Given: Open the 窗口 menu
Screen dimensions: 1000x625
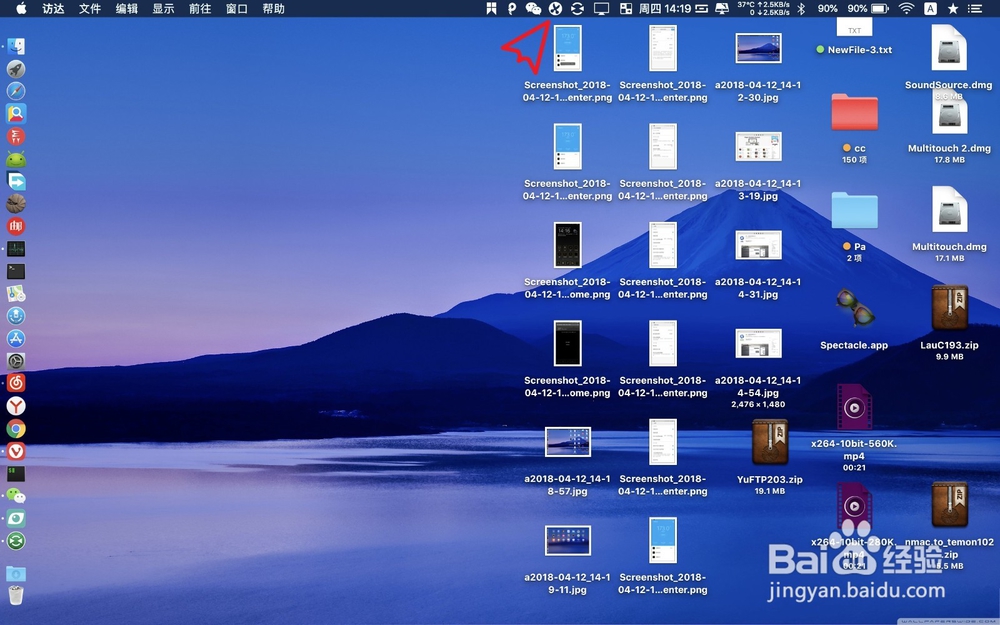Looking at the screenshot, I should click(237, 8).
